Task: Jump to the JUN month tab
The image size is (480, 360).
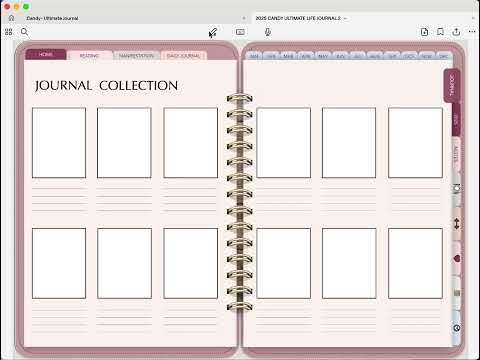Action: (x=340, y=56)
